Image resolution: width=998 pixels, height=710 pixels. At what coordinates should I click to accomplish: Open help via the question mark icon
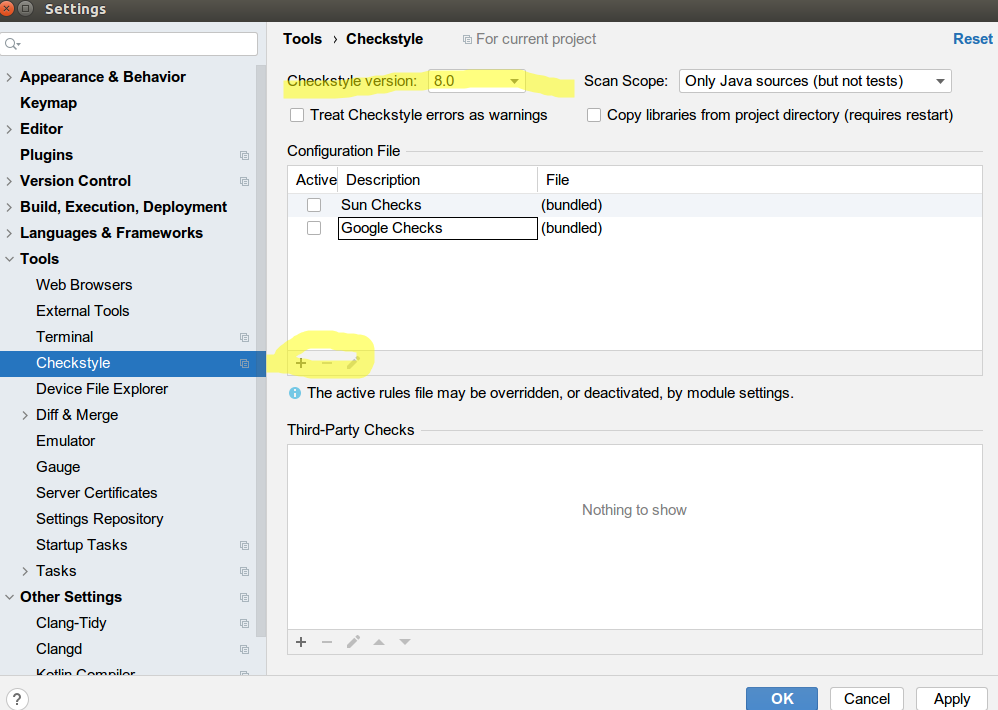coord(18,697)
